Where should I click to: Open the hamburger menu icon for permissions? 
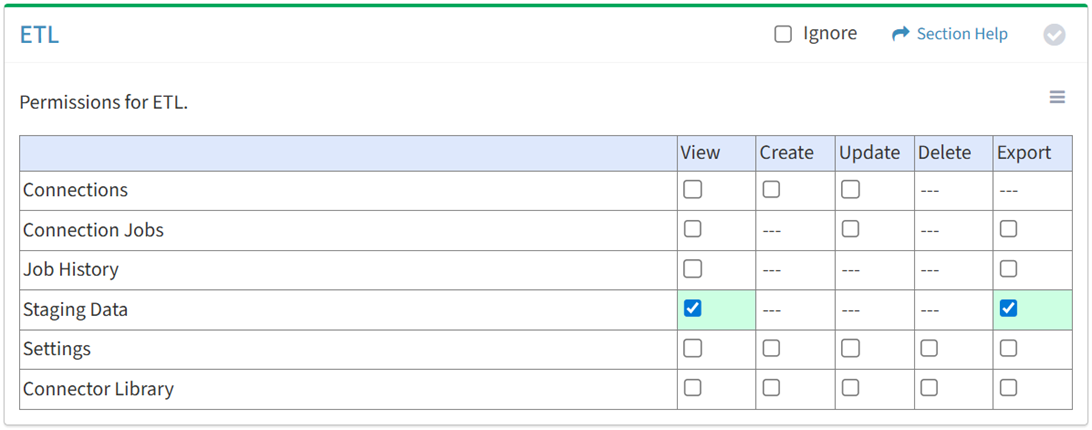[x=1057, y=97]
